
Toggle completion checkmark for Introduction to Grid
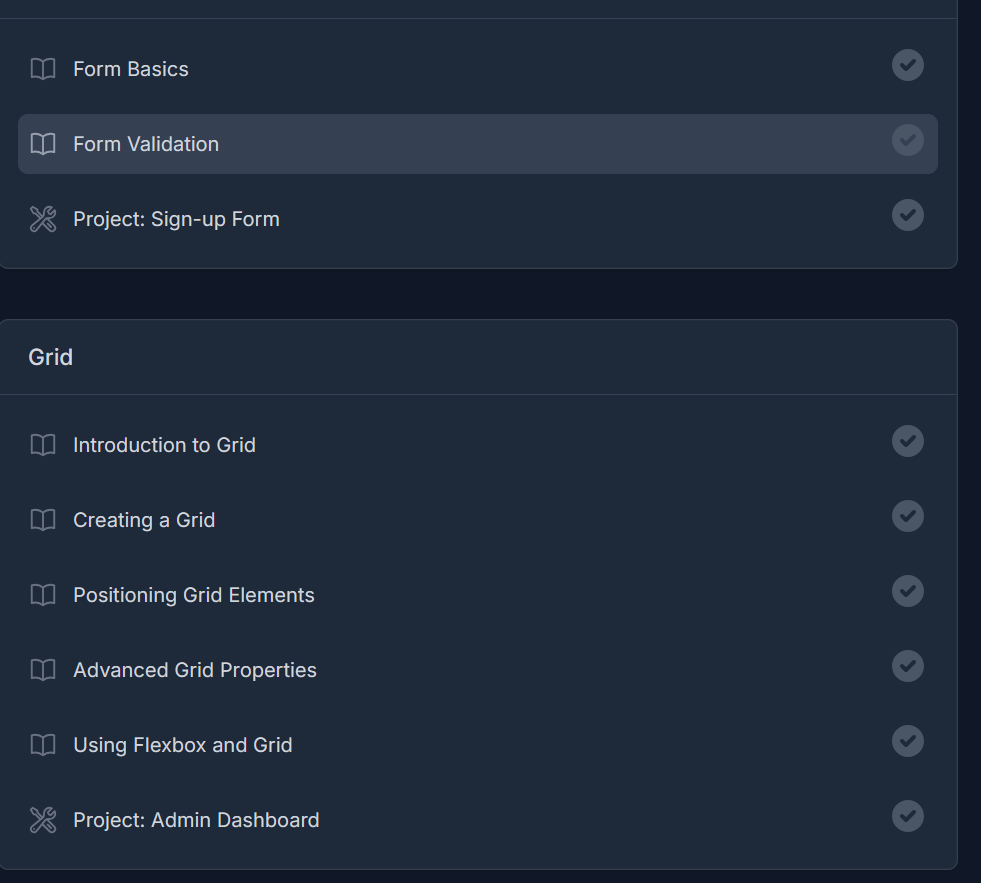click(908, 441)
